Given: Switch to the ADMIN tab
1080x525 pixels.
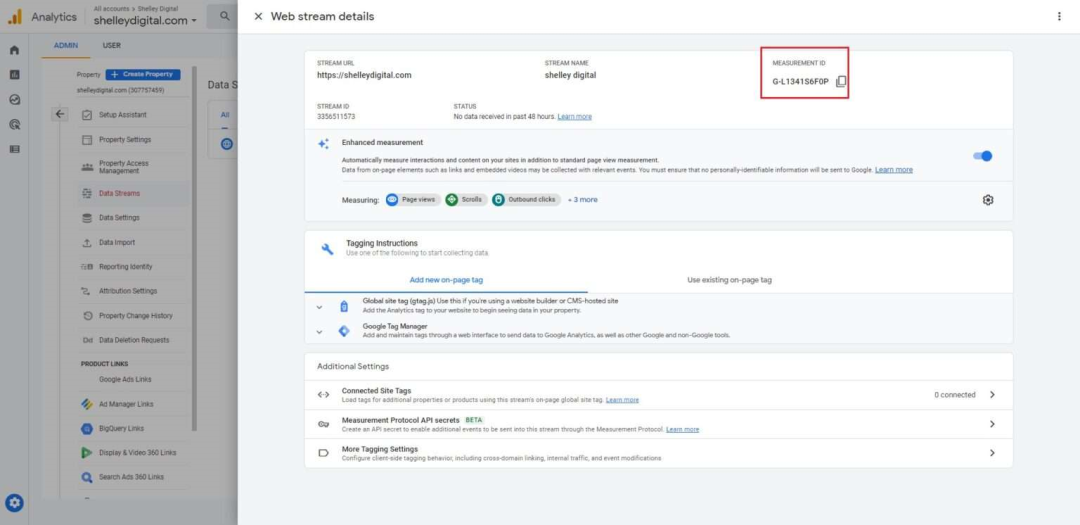Looking at the screenshot, I should [66, 46].
